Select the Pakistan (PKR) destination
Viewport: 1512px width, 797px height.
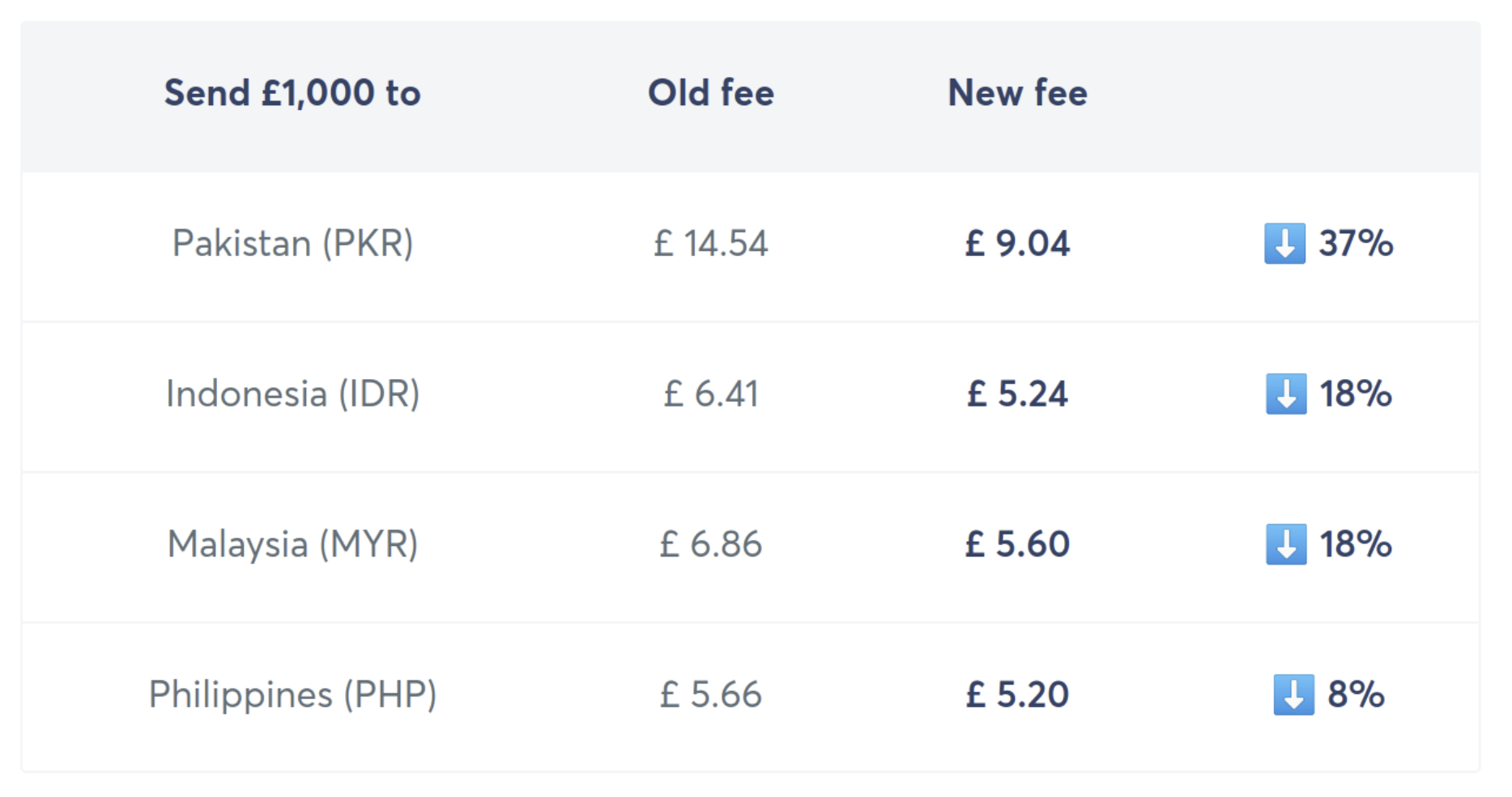point(292,243)
